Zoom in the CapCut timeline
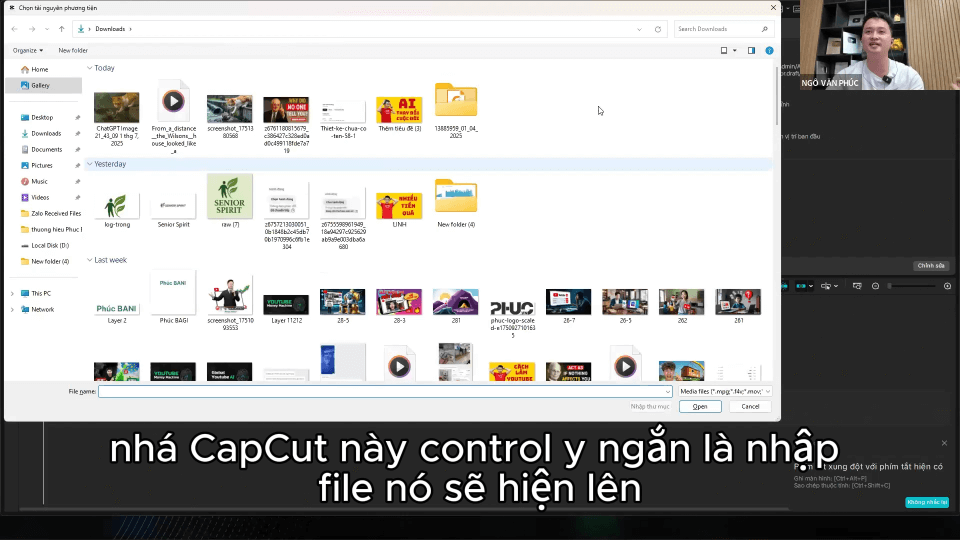Screen dimensions: 960x540 [x=947, y=286]
